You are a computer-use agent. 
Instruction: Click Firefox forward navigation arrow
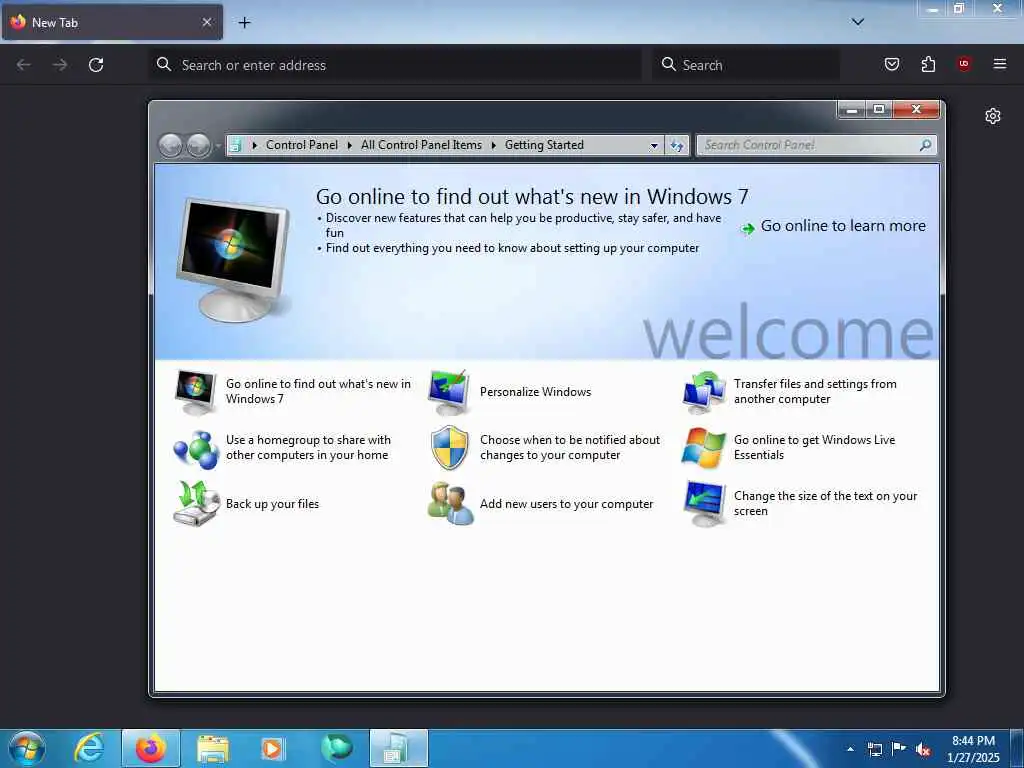(x=60, y=65)
